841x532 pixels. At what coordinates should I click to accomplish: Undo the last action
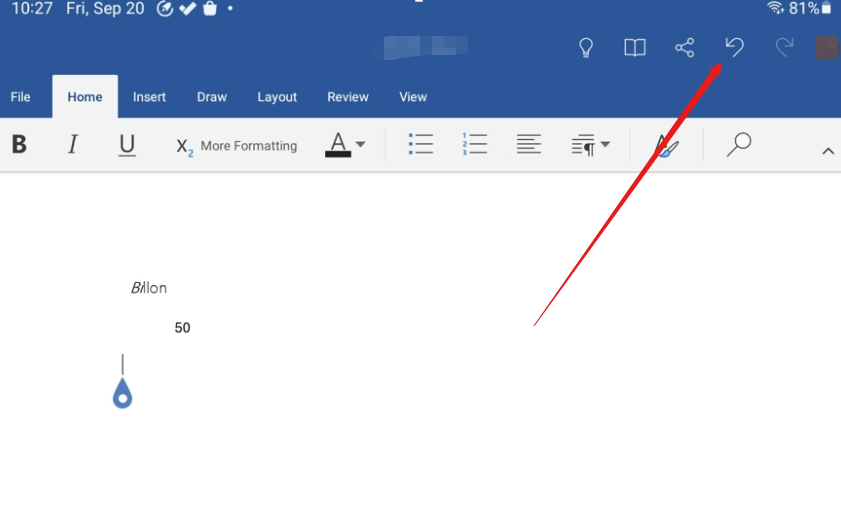[x=734, y=47]
